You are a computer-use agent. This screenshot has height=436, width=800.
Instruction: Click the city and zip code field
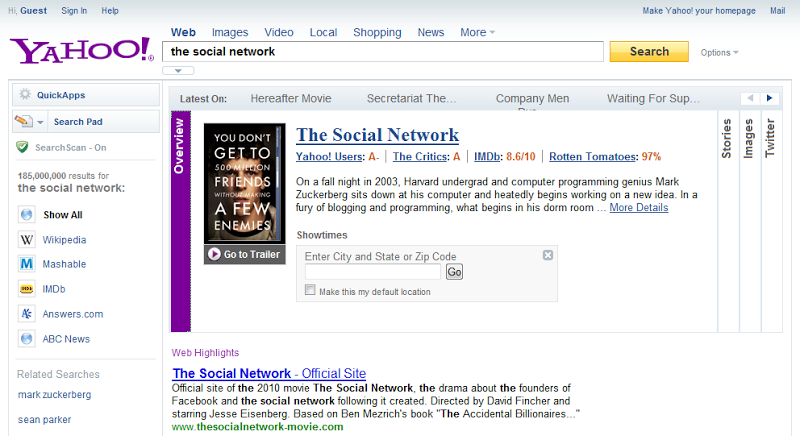click(x=372, y=272)
